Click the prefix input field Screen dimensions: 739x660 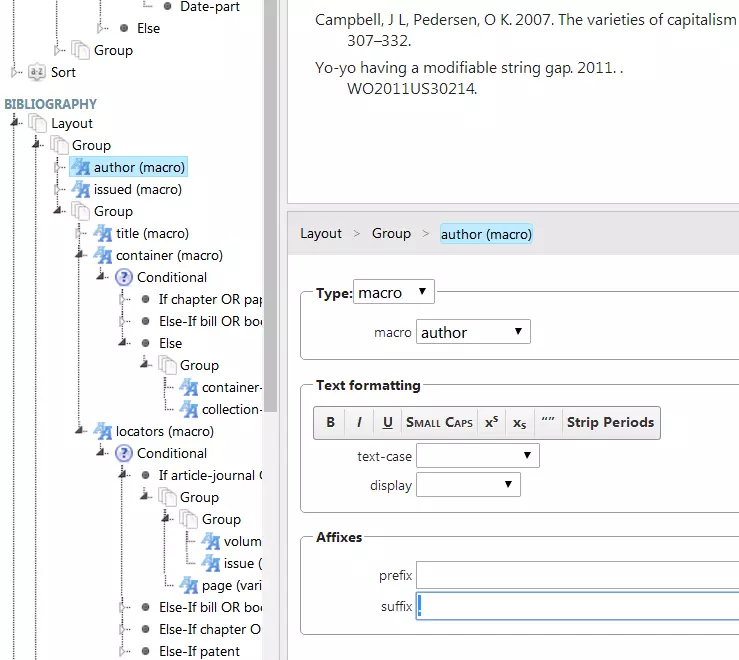click(577, 575)
